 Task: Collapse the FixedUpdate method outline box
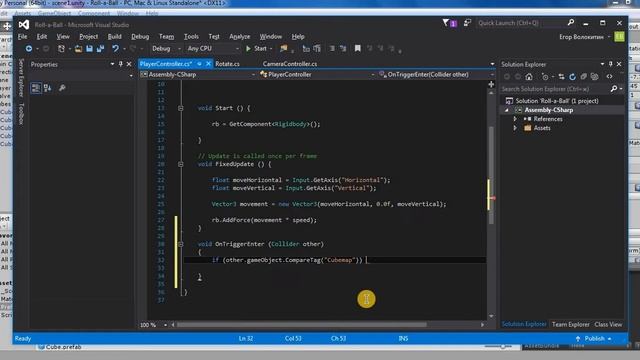click(x=180, y=164)
